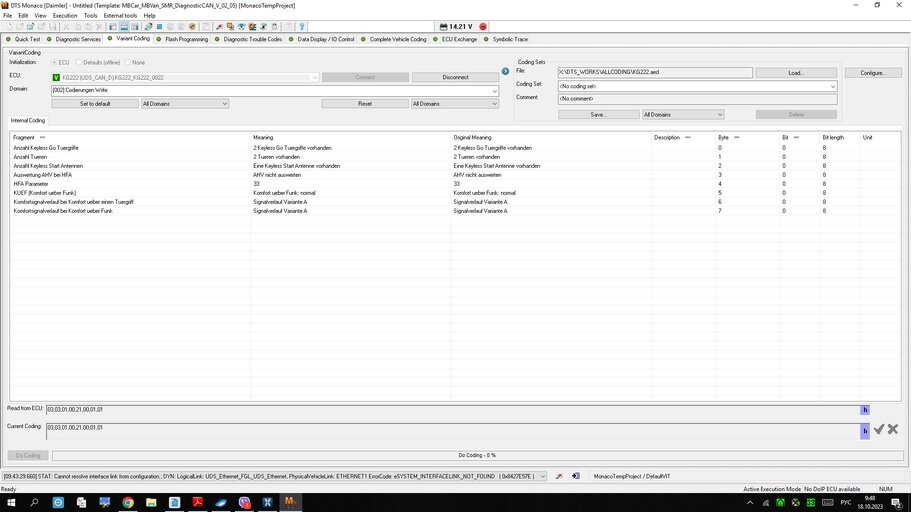Click the Configure... button
Image resolution: width=911 pixels, height=512 pixels.
873,73
